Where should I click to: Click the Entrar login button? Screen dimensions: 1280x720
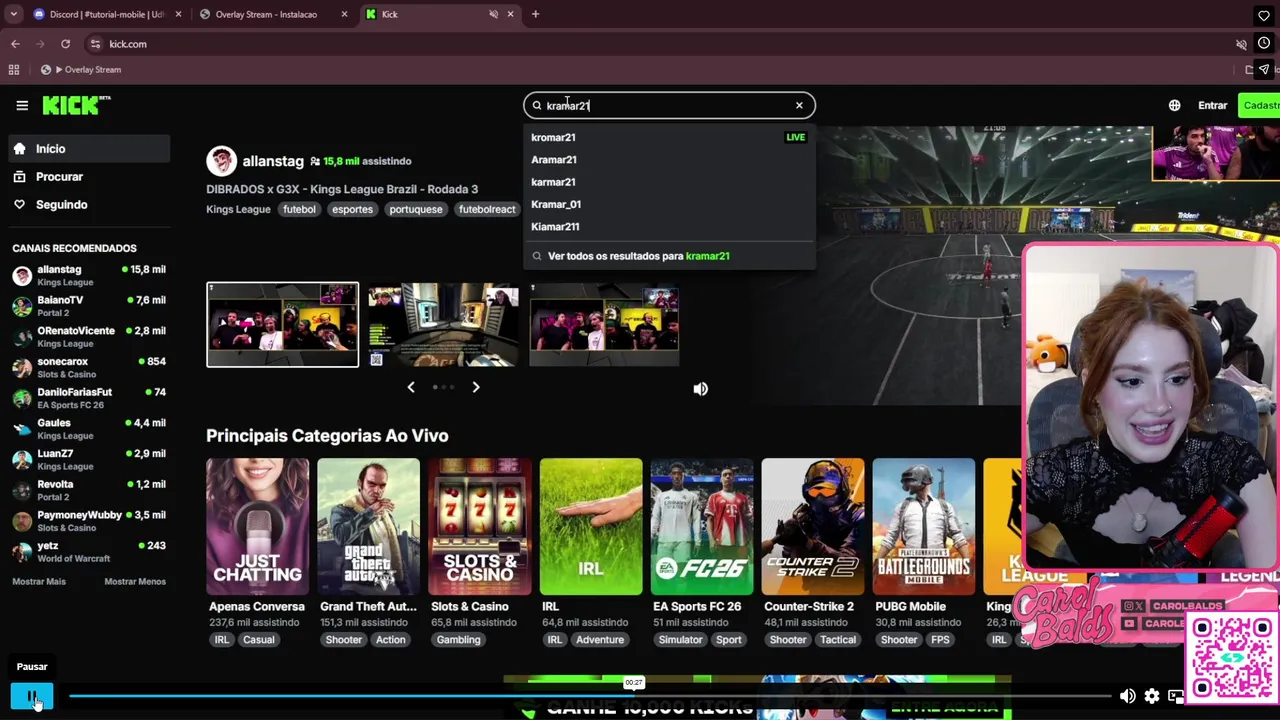[x=1212, y=105]
